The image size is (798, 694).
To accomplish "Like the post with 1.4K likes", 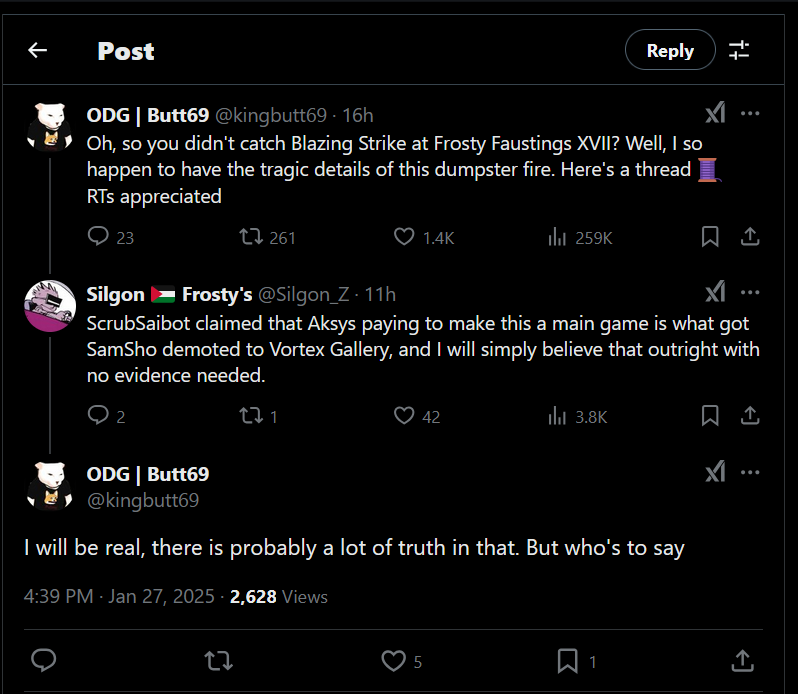I will coord(404,237).
